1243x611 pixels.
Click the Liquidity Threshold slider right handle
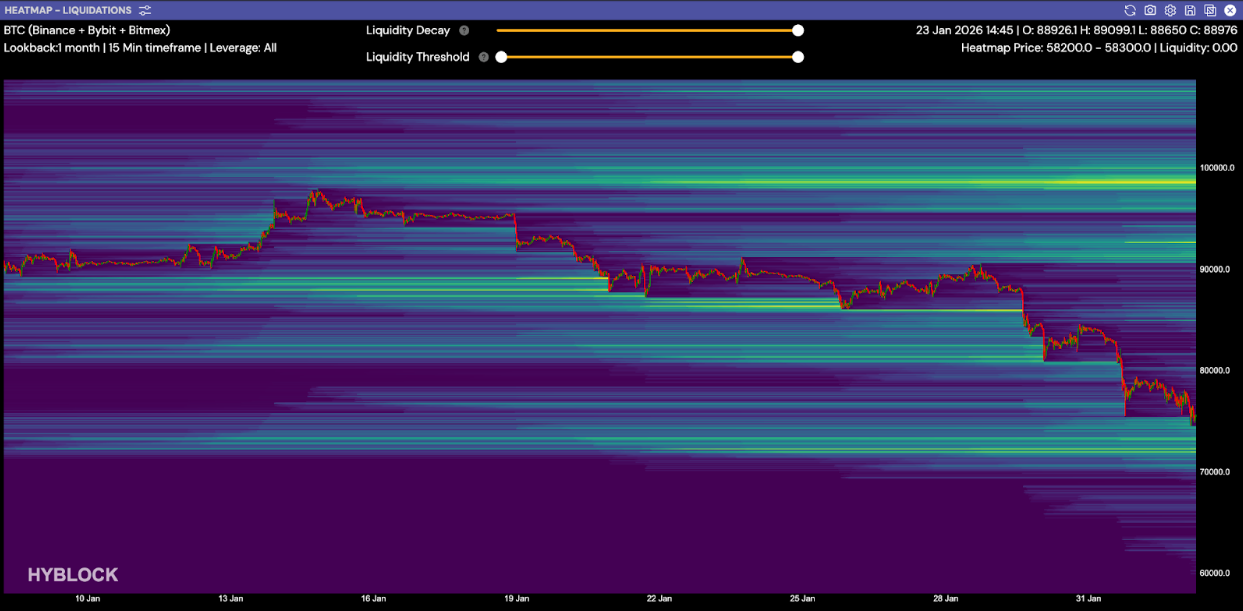798,57
